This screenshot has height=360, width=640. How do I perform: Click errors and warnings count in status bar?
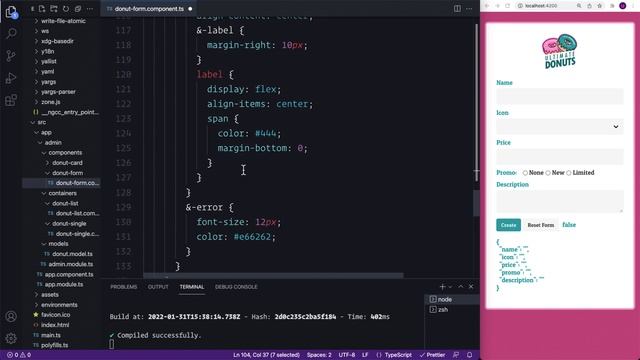[19, 355]
